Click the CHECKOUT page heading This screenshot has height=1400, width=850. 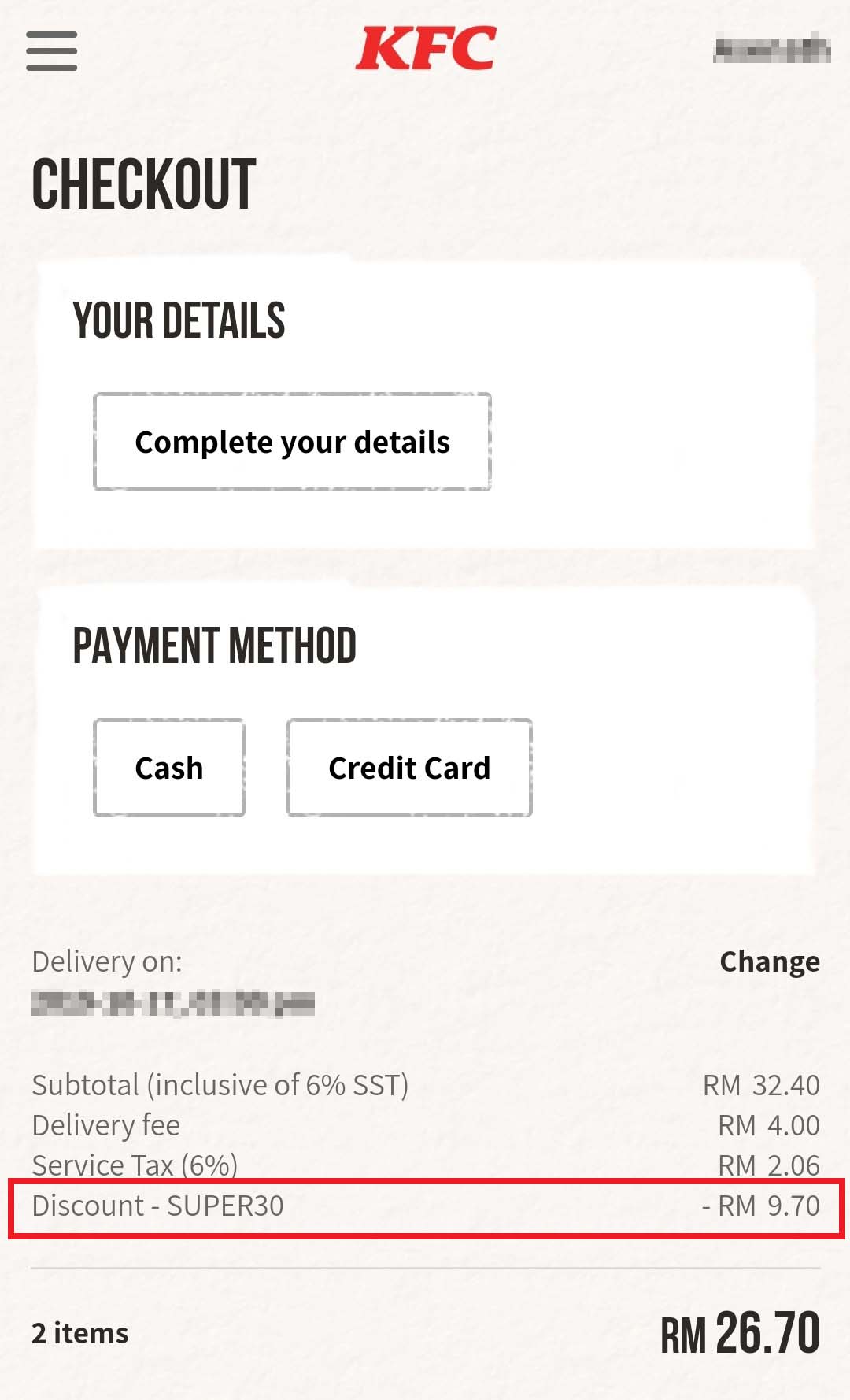144,184
